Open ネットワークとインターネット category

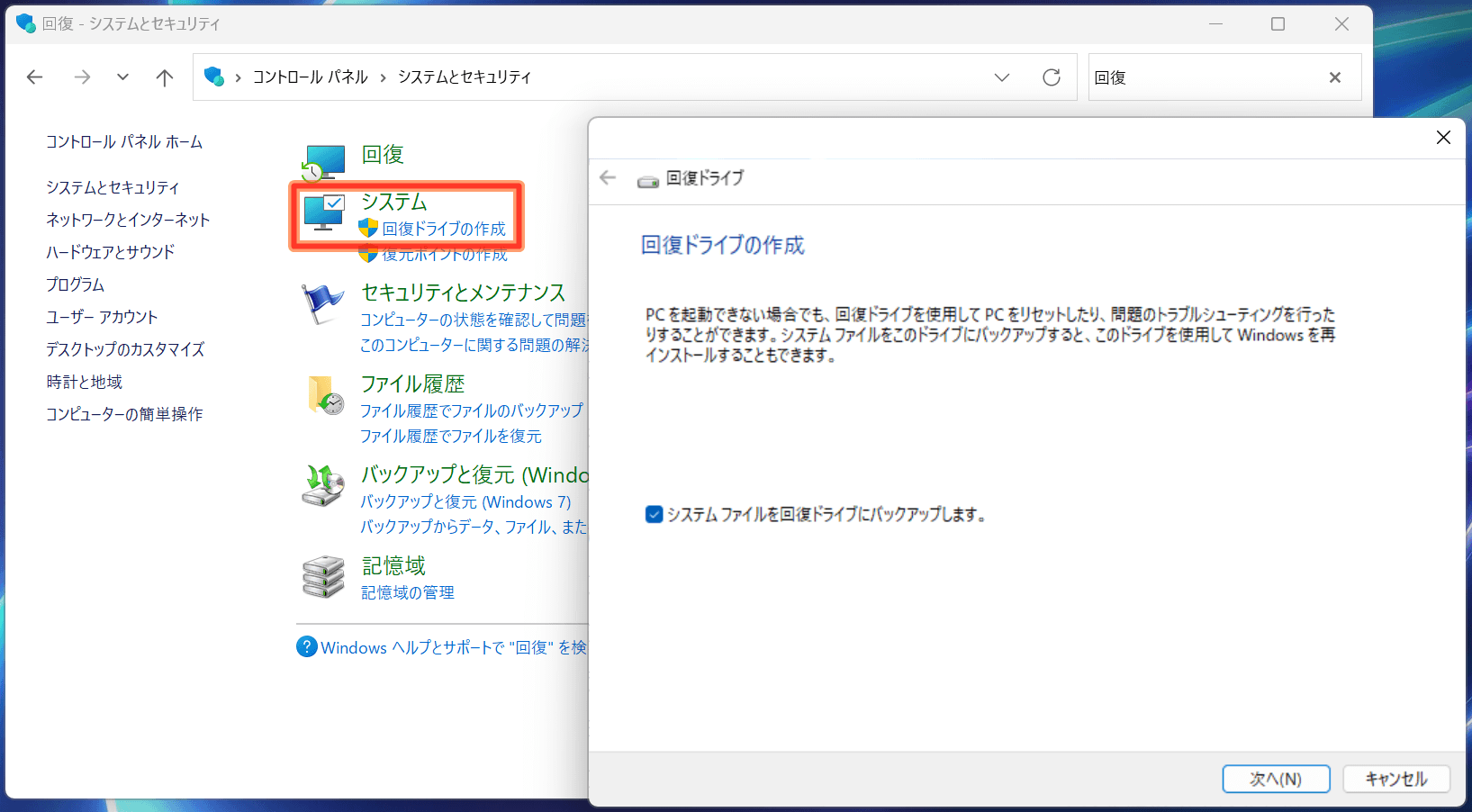128,220
